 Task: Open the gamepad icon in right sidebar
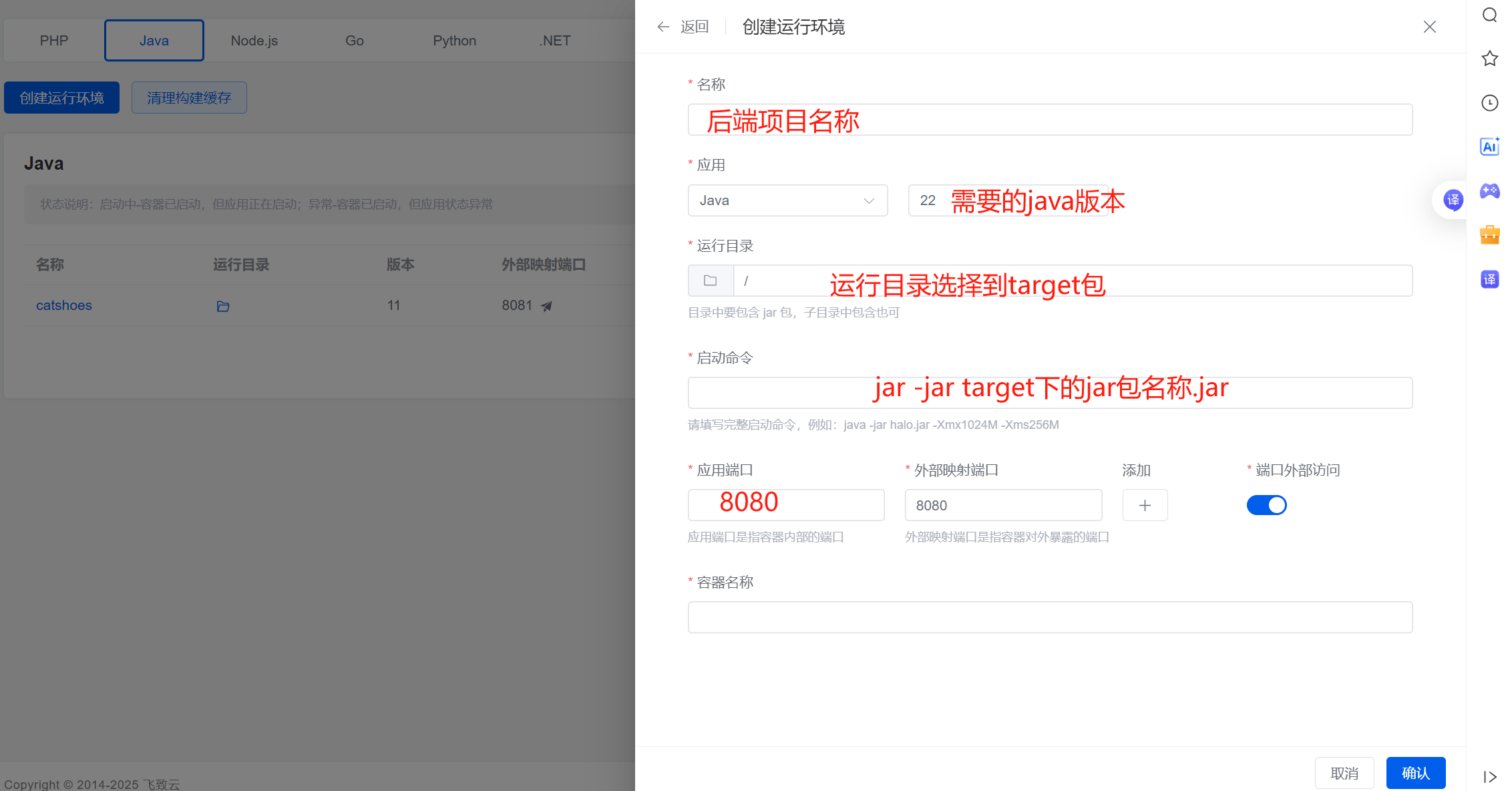(x=1489, y=191)
